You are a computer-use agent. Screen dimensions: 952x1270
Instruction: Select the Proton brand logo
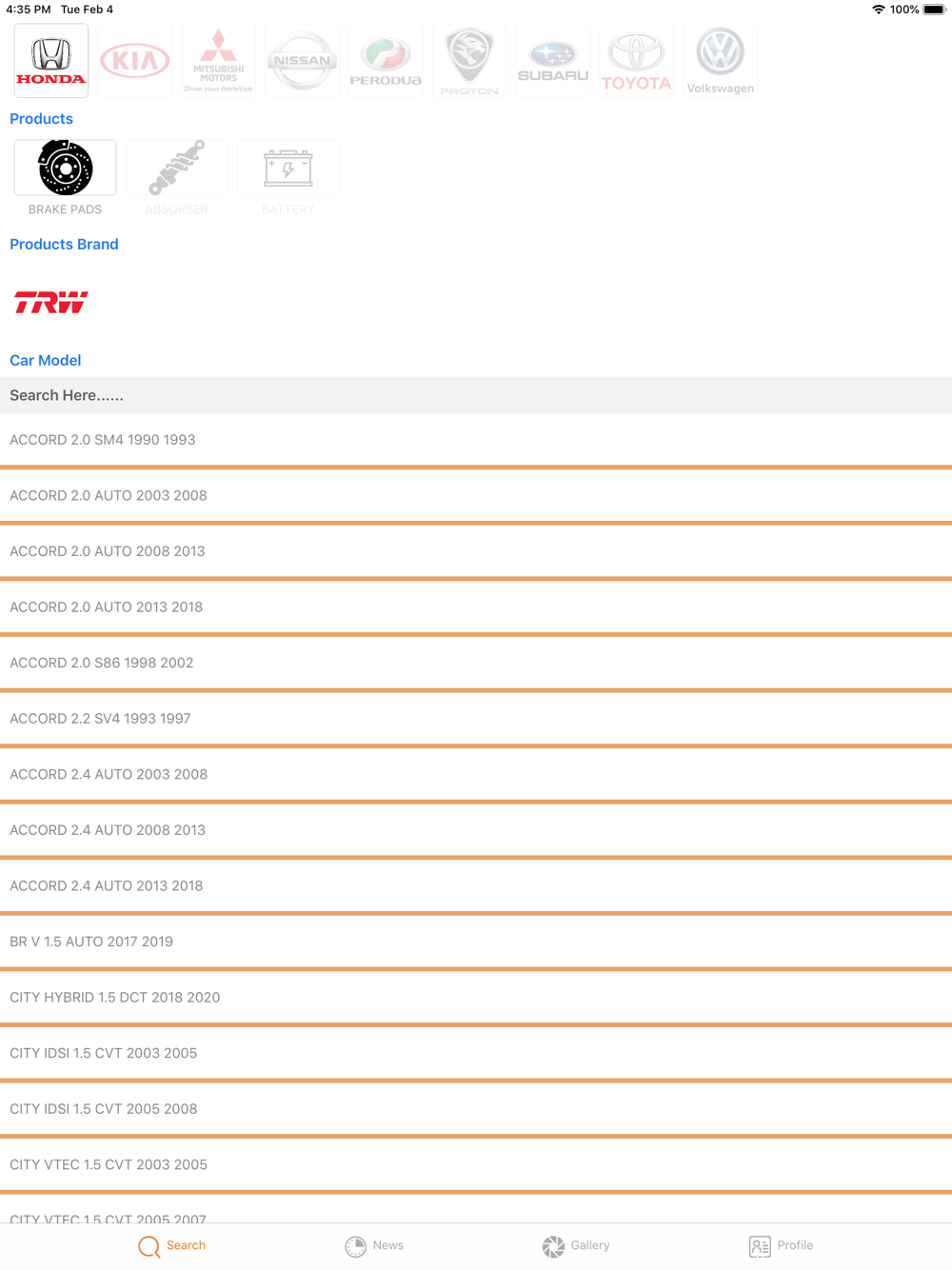click(469, 61)
